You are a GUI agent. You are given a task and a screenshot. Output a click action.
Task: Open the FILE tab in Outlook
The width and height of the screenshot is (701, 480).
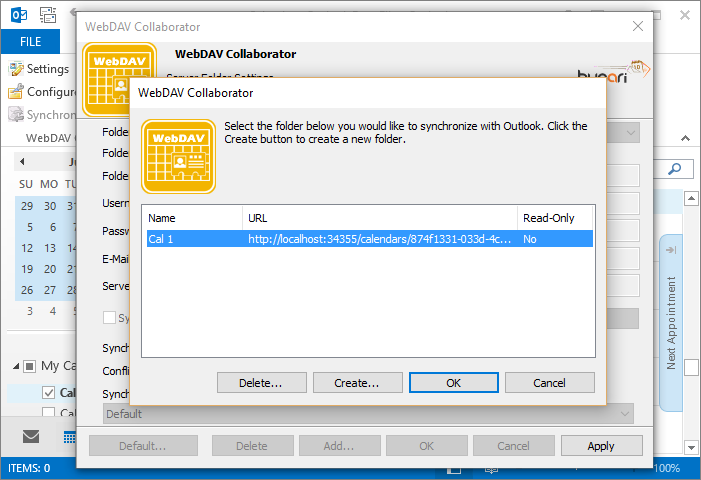[x=30, y=42]
